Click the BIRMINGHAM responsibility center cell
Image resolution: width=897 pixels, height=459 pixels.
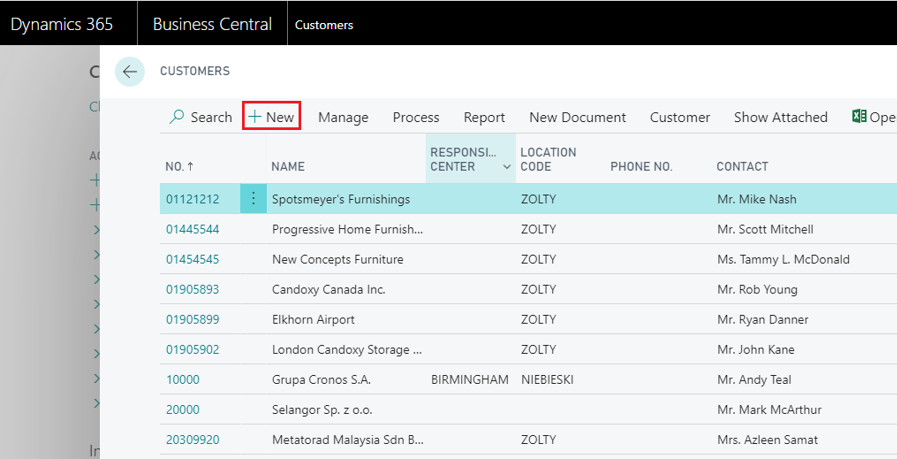(x=470, y=379)
